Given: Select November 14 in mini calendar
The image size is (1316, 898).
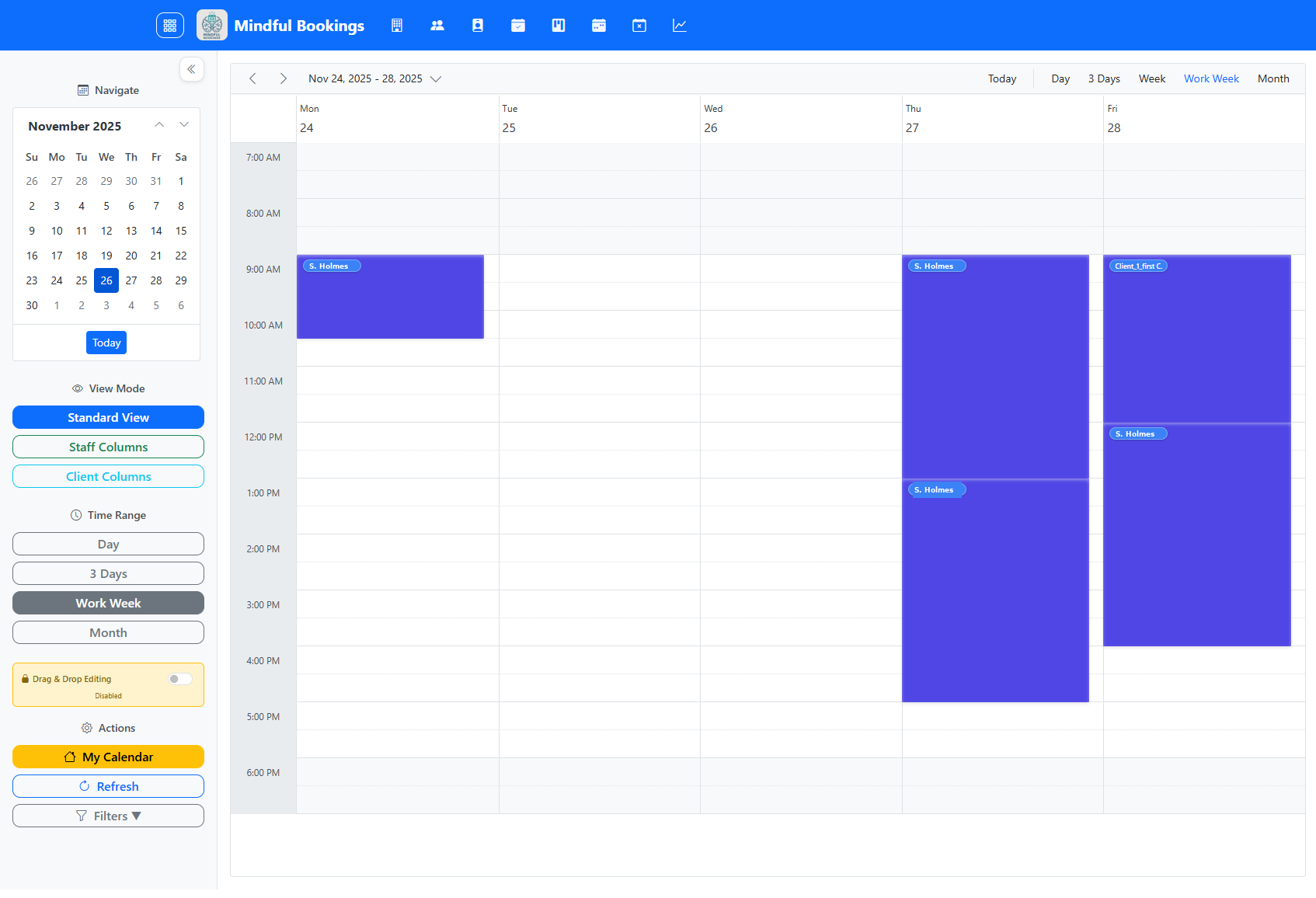Looking at the screenshot, I should click(x=156, y=231).
